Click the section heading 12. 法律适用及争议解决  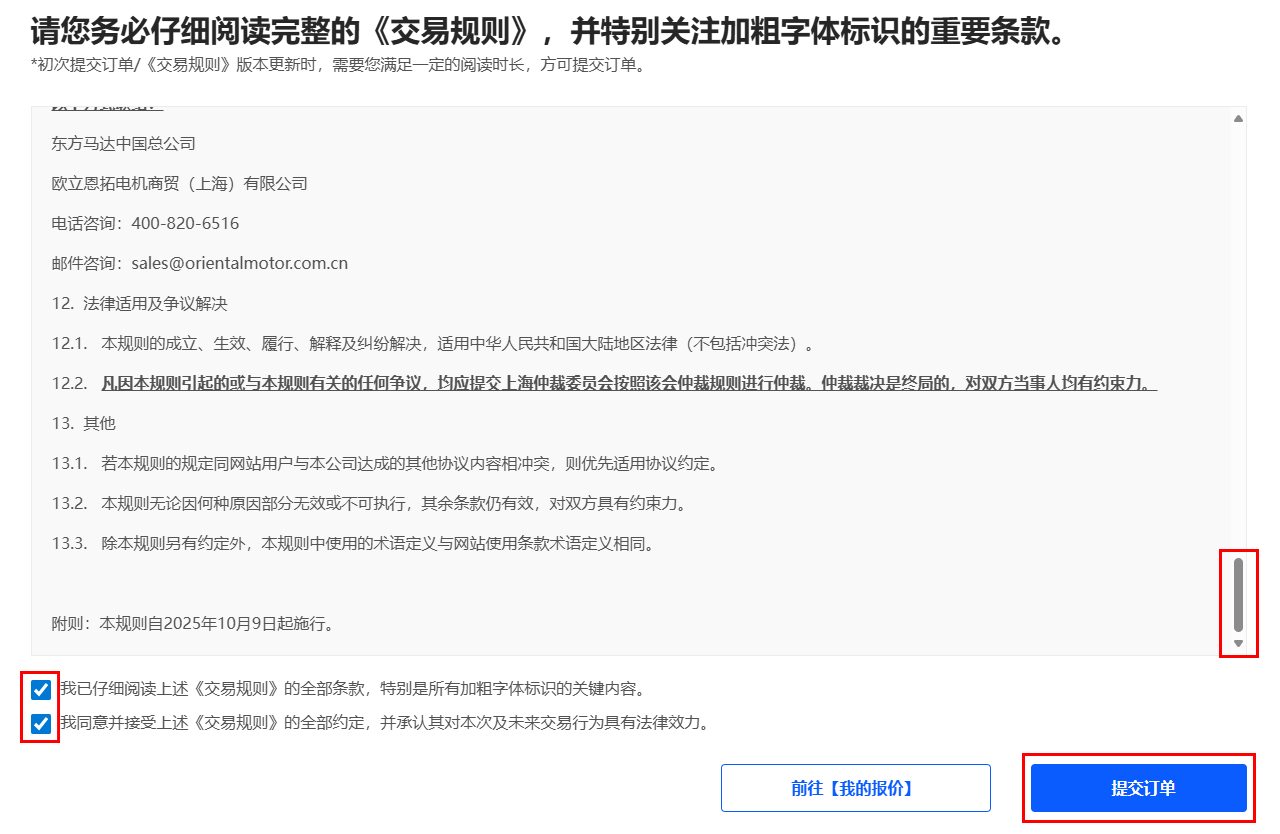tap(140, 304)
